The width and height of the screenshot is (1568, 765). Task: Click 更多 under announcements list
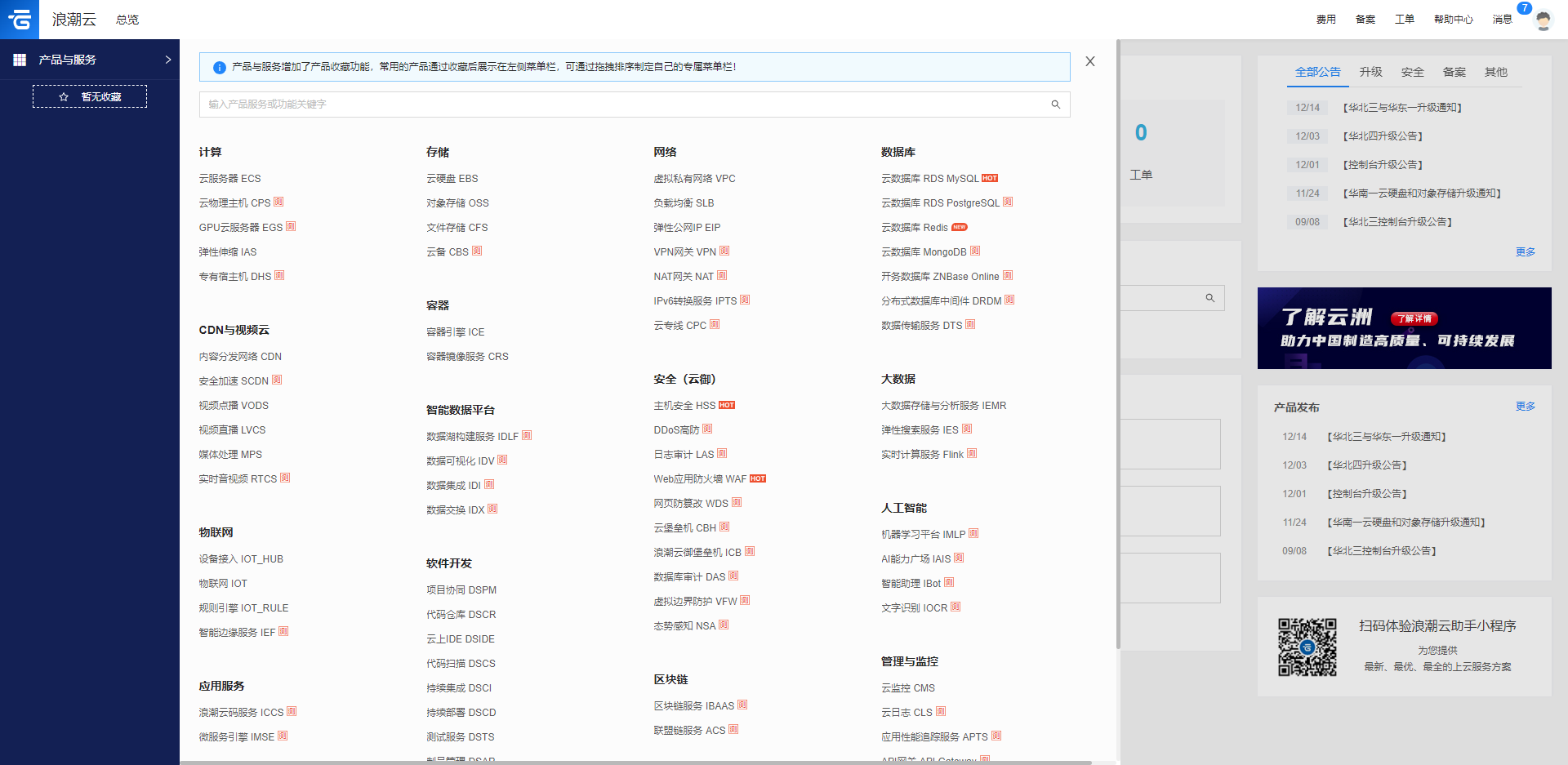click(x=1526, y=251)
